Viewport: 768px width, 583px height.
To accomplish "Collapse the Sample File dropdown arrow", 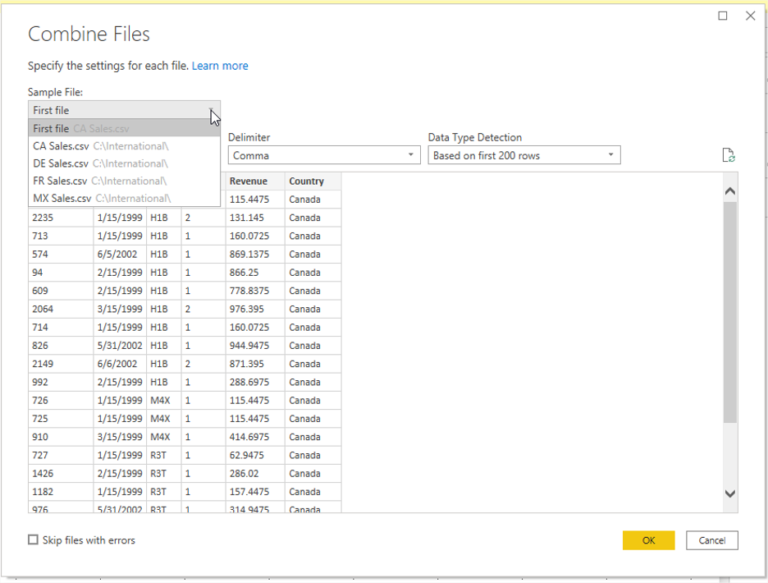I will (211, 111).
